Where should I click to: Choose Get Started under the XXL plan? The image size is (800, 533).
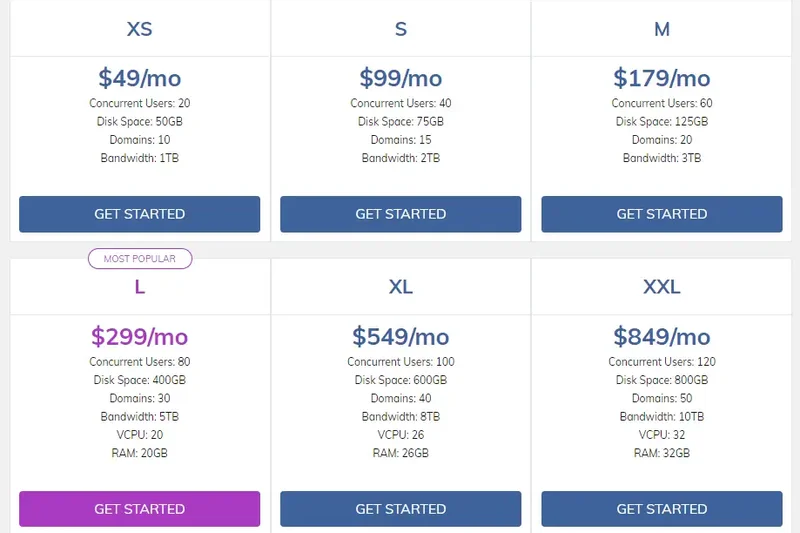pyautogui.click(x=661, y=509)
